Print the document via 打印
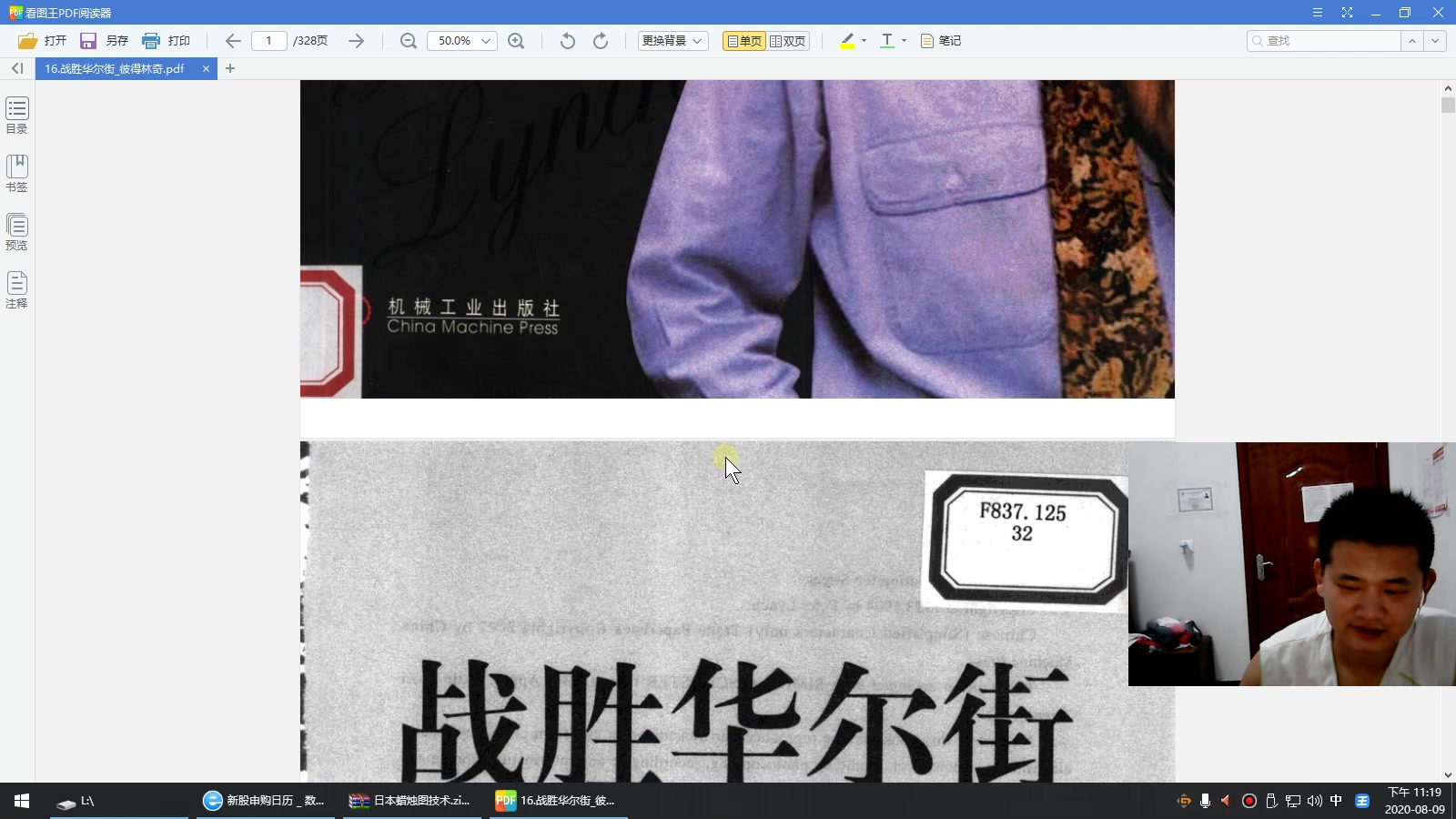1456x819 pixels. (x=166, y=41)
